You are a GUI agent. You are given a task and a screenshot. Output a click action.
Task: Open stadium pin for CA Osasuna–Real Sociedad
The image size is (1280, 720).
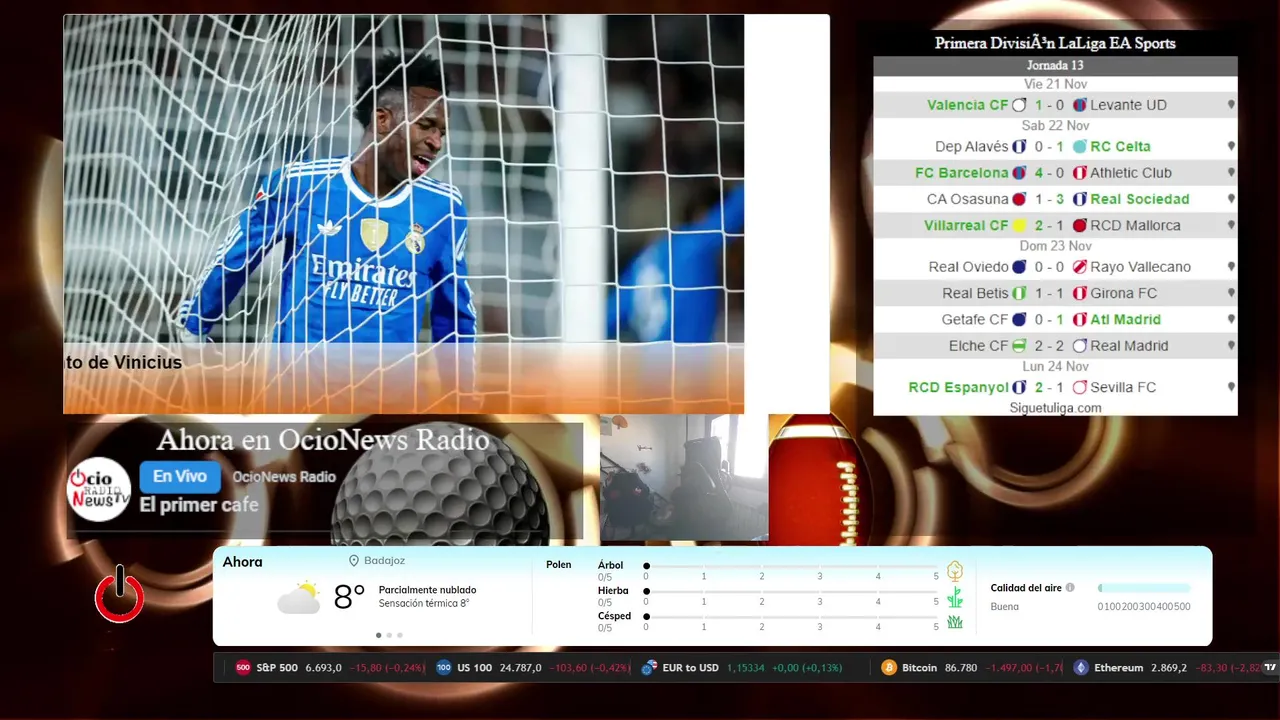pyautogui.click(x=1231, y=199)
